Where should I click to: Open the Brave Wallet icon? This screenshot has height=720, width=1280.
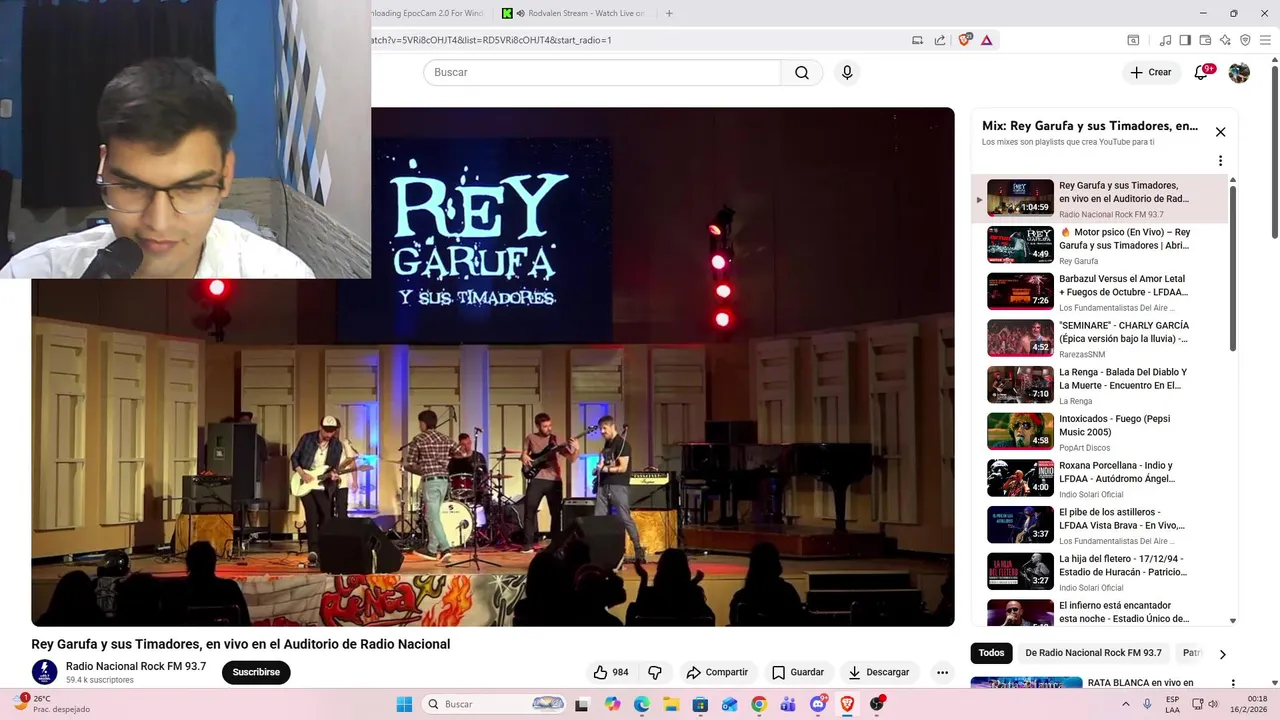point(1205,40)
